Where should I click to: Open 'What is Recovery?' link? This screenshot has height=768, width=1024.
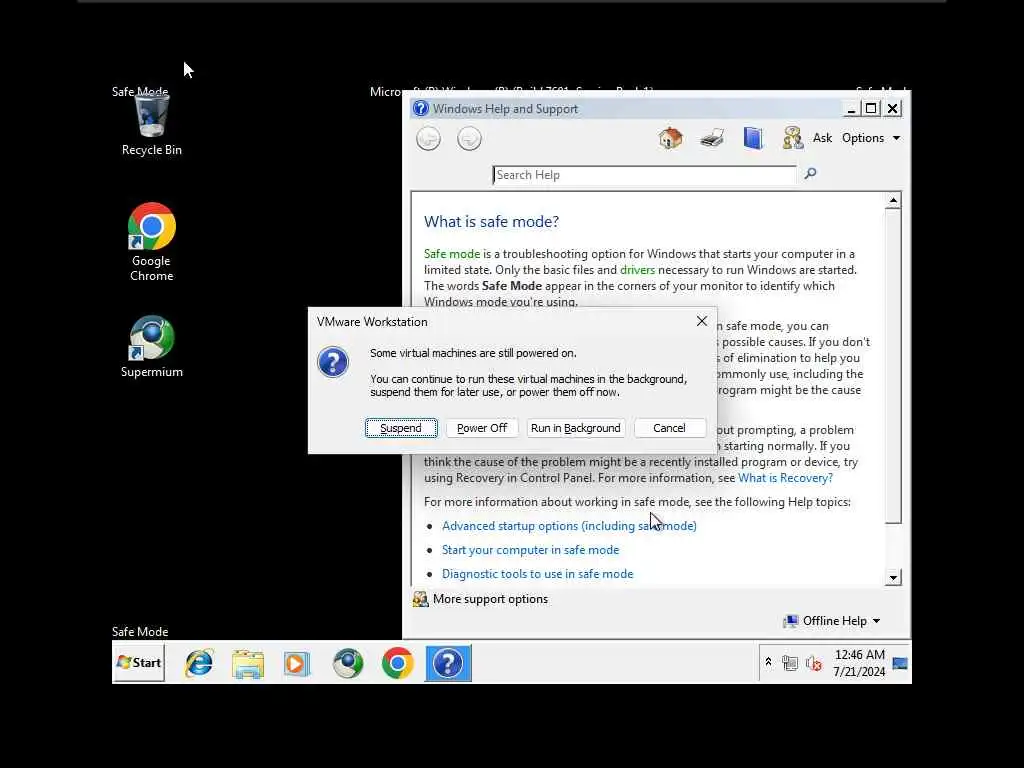[x=785, y=478]
